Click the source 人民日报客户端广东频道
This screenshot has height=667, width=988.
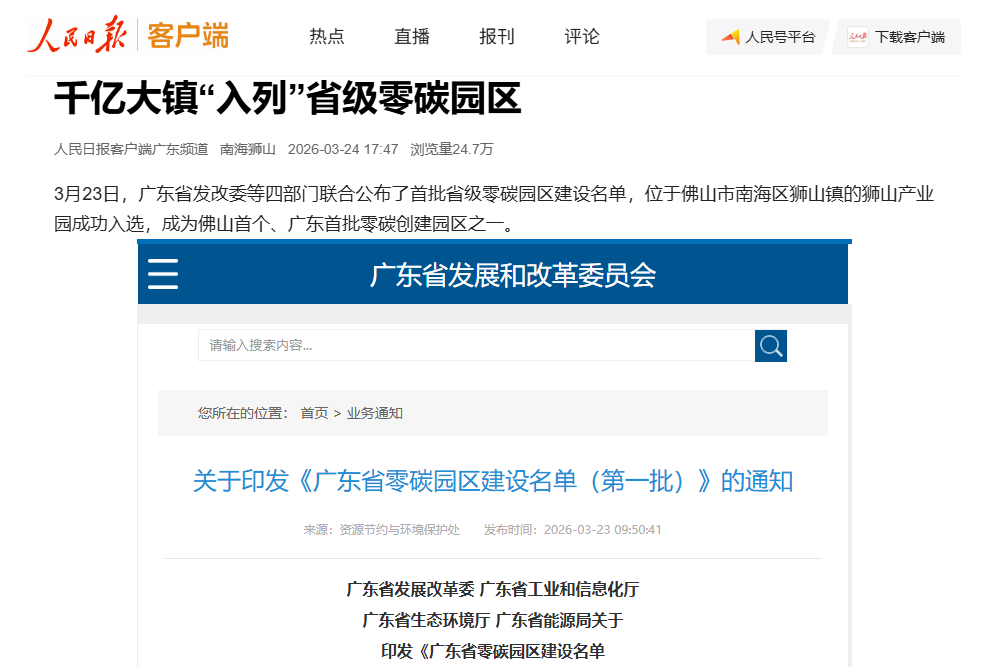[131, 149]
